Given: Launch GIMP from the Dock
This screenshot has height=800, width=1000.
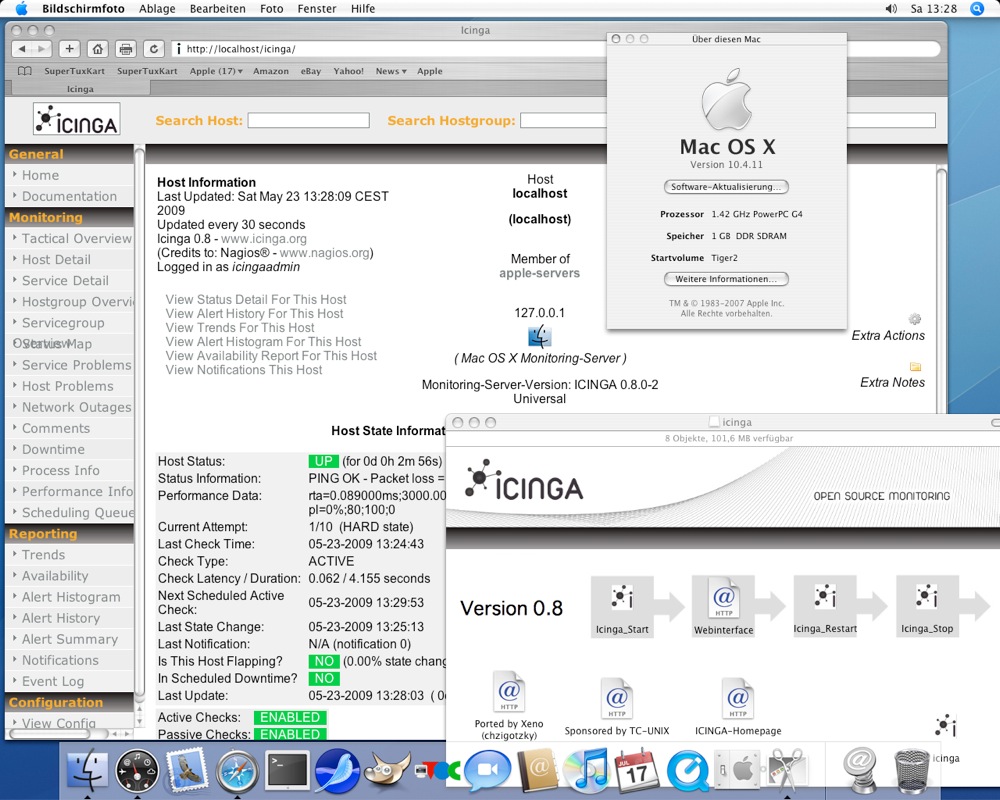Looking at the screenshot, I should pyautogui.click(x=387, y=770).
